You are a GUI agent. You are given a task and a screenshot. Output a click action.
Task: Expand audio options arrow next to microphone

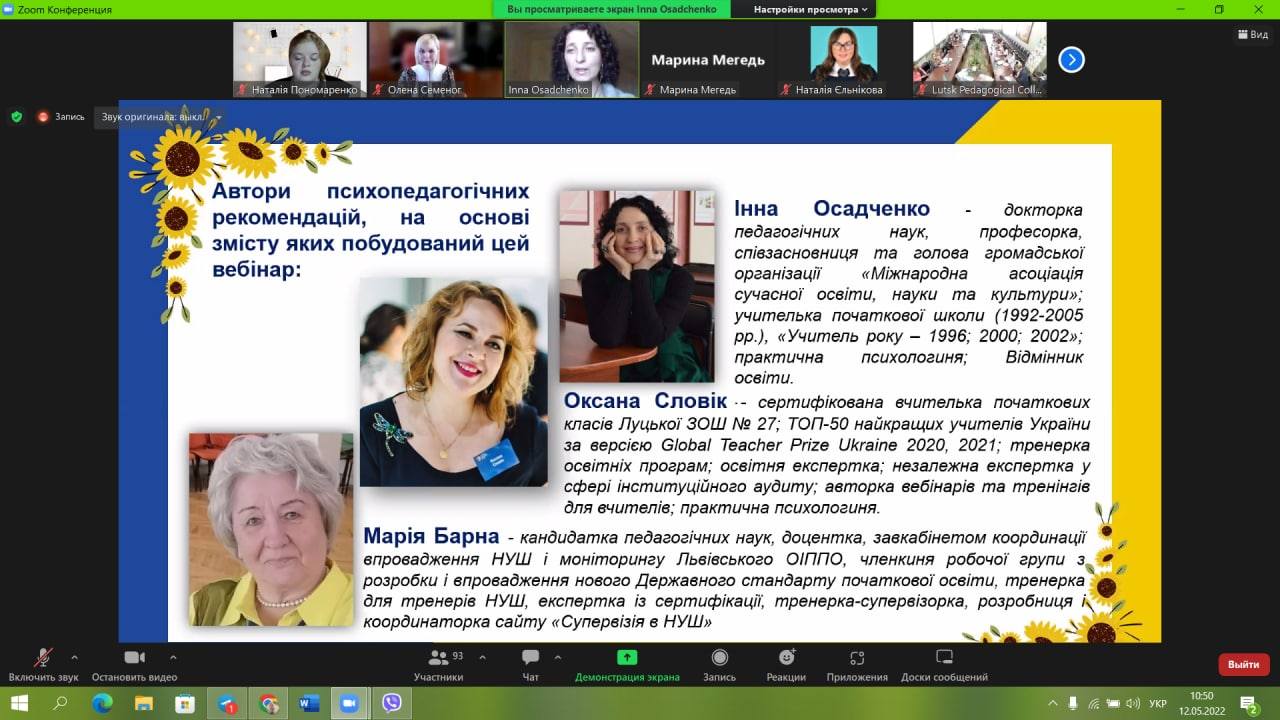coord(74,658)
